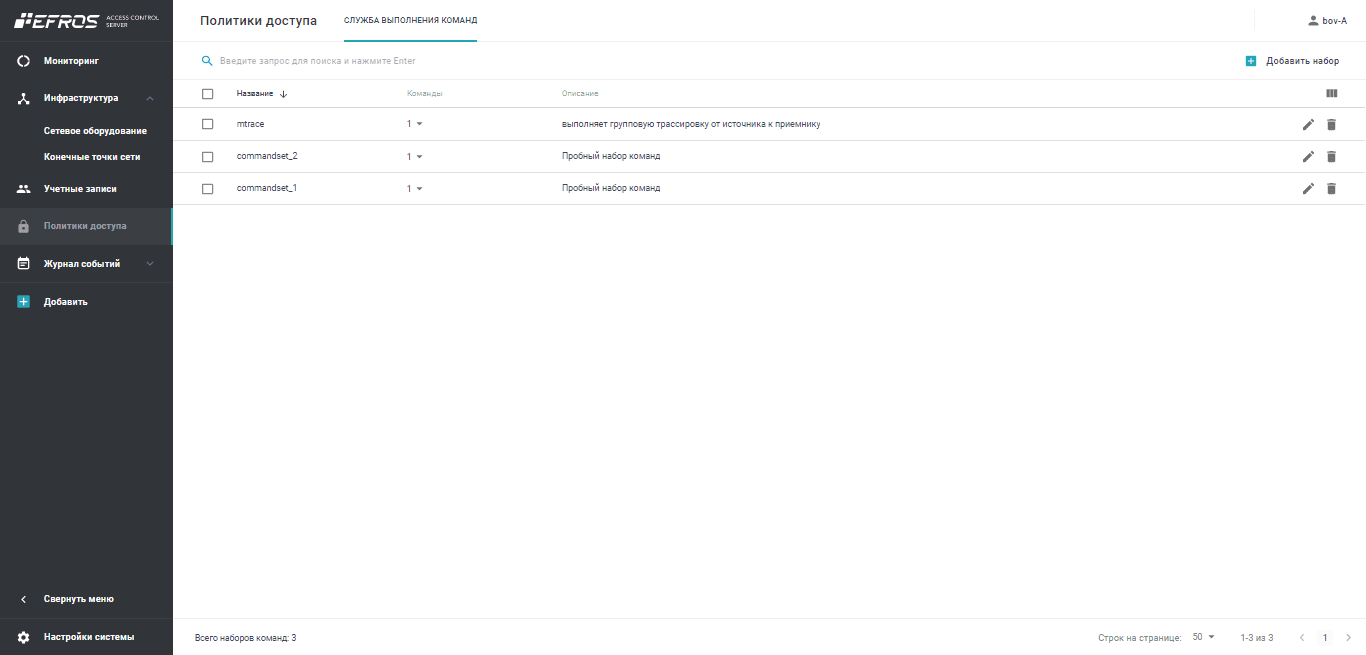
Task: Click bov-A user name
Action: pyautogui.click(x=1334, y=20)
